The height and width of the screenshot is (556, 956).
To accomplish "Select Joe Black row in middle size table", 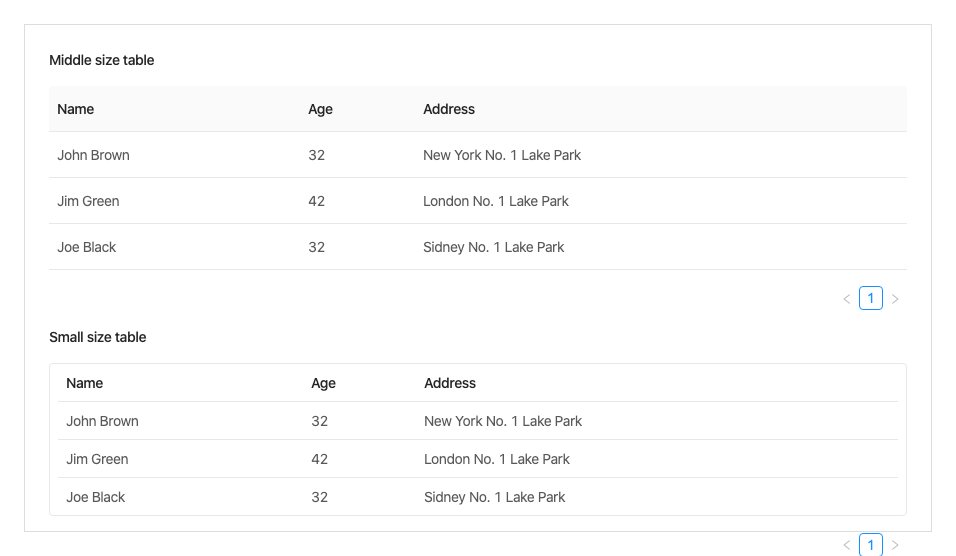I will tap(87, 247).
